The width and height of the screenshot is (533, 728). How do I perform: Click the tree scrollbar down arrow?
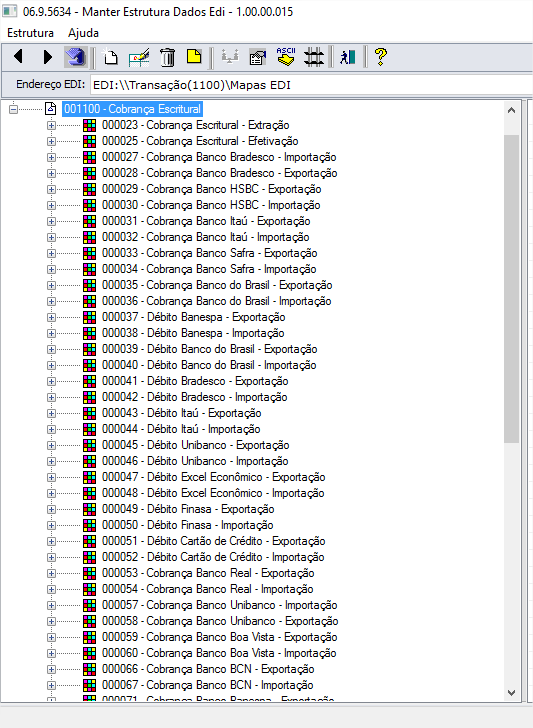511,693
